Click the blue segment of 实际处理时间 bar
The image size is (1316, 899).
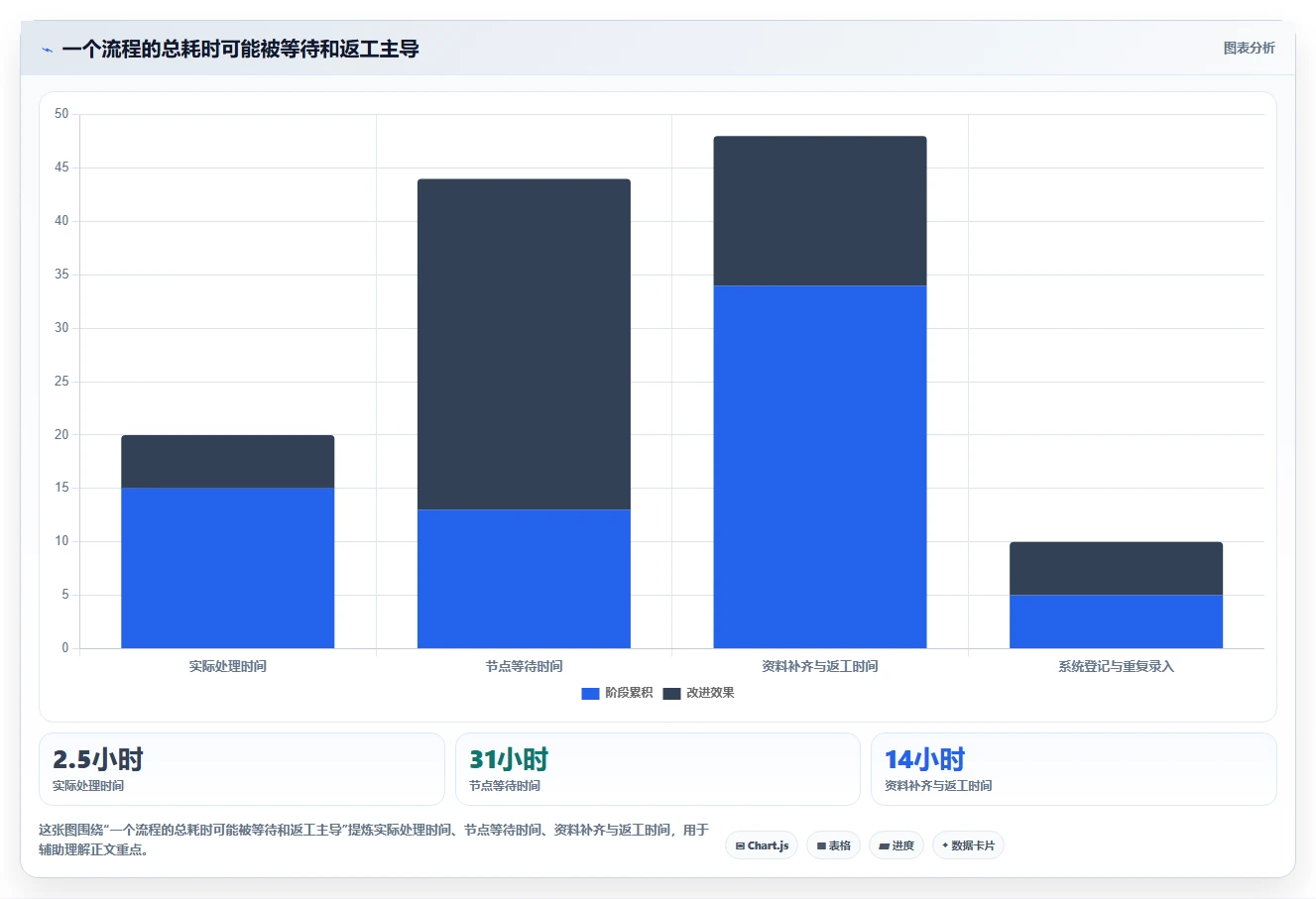tap(227, 568)
